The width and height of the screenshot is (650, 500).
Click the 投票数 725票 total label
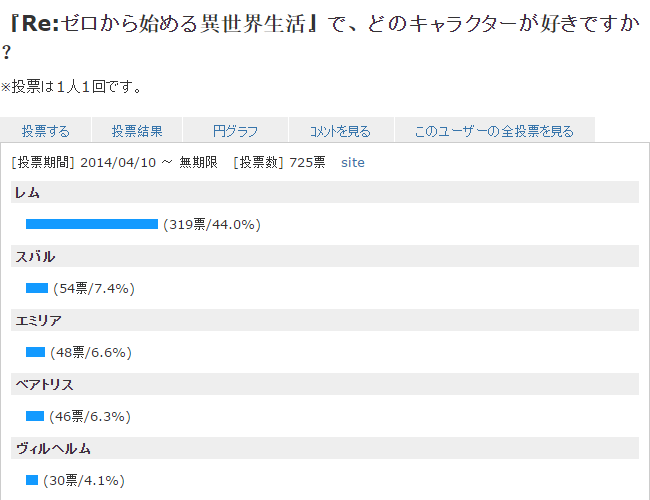[x=279, y=162]
